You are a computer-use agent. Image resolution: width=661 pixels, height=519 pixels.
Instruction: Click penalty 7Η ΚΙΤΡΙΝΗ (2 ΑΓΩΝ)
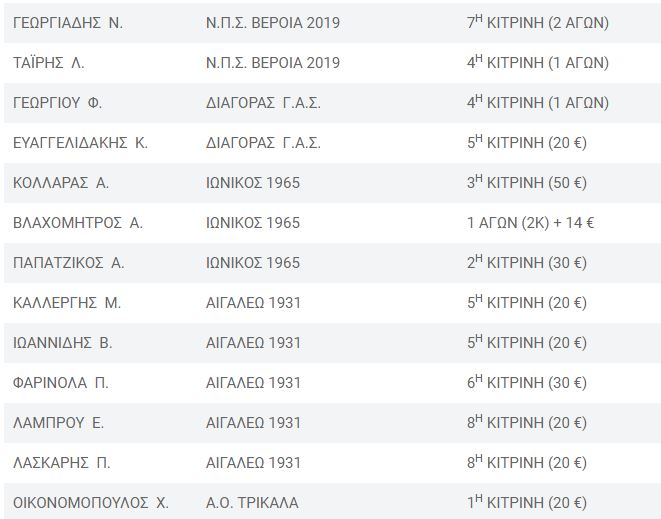tap(537, 23)
